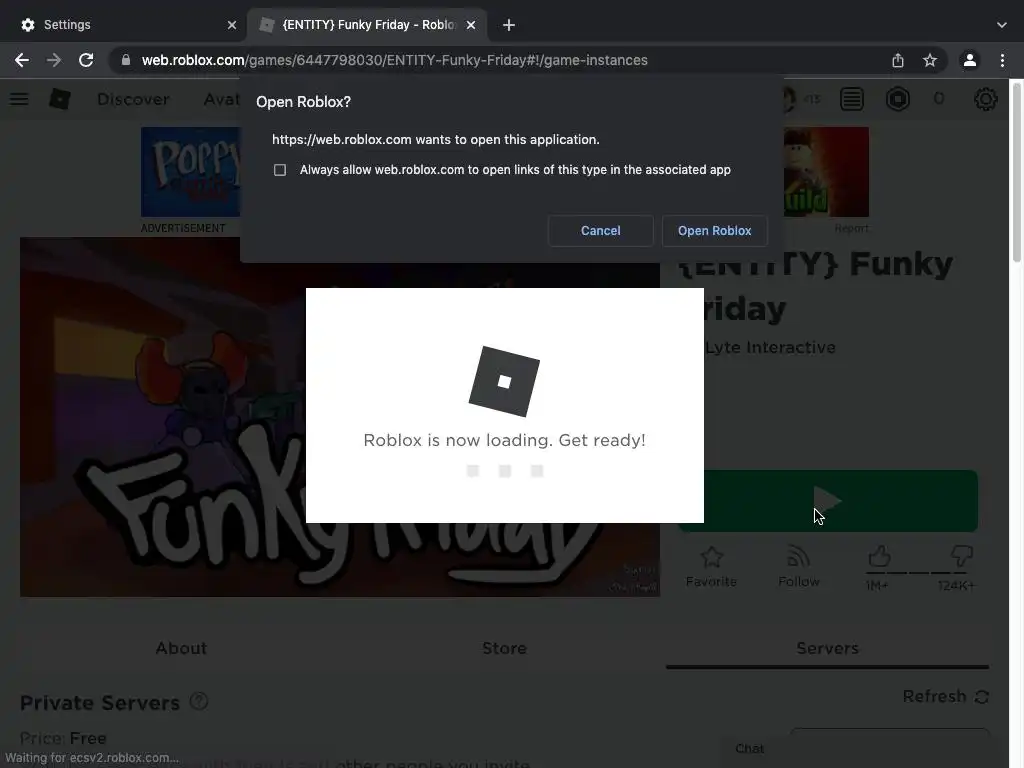
Task: Click the site lock icon
Action: tap(125, 60)
